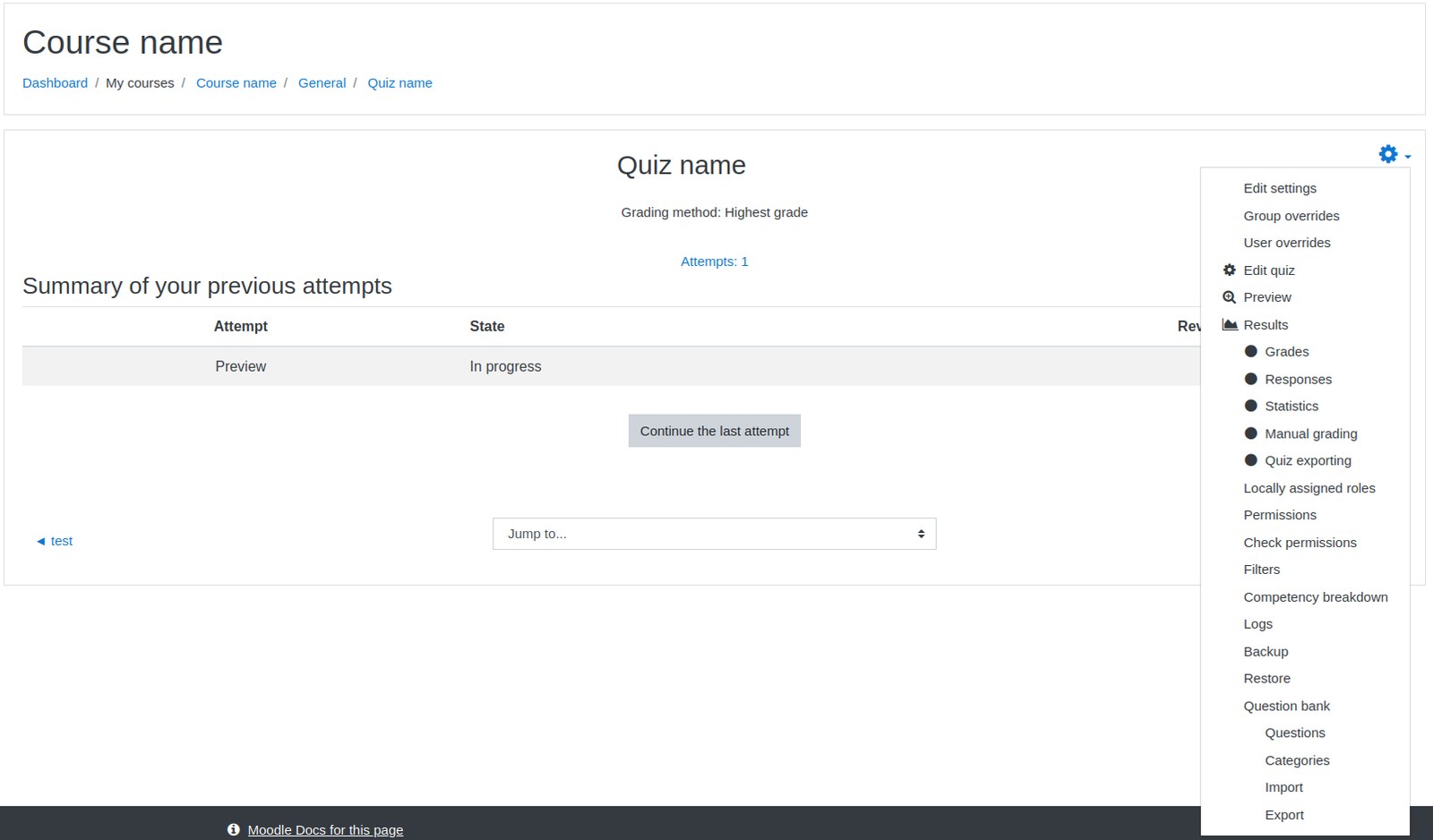The width and height of the screenshot is (1433, 840).
Task: Open Categories under Question bank
Action: (1297, 760)
